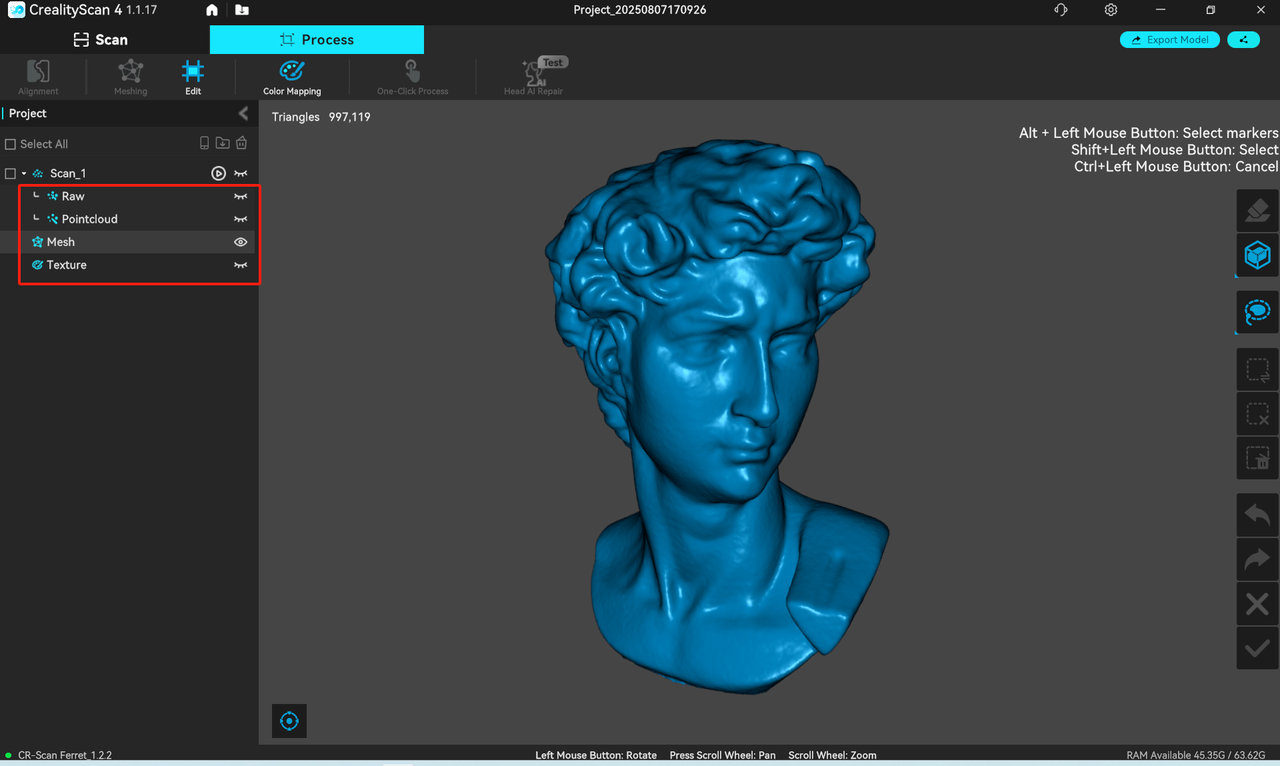Open the Color Mapping tool
The height and width of the screenshot is (766, 1280).
(292, 76)
